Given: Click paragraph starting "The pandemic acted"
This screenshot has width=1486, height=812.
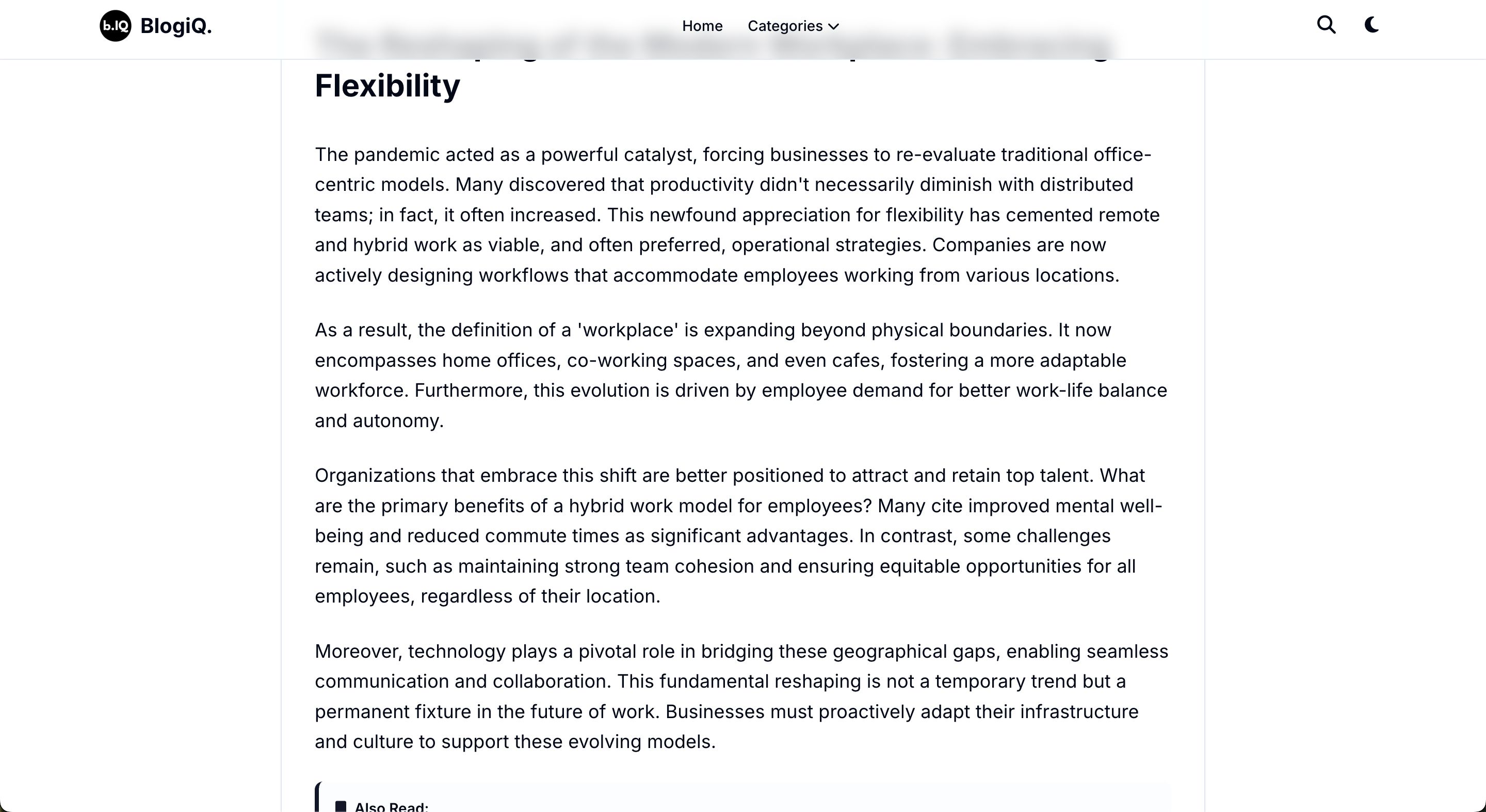Looking at the screenshot, I should coord(733,215).
